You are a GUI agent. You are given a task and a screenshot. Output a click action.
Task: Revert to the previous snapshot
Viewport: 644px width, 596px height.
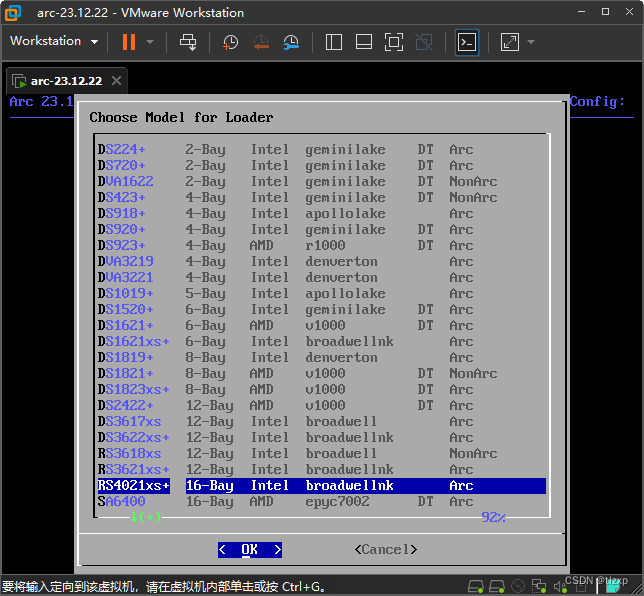click(x=260, y=42)
